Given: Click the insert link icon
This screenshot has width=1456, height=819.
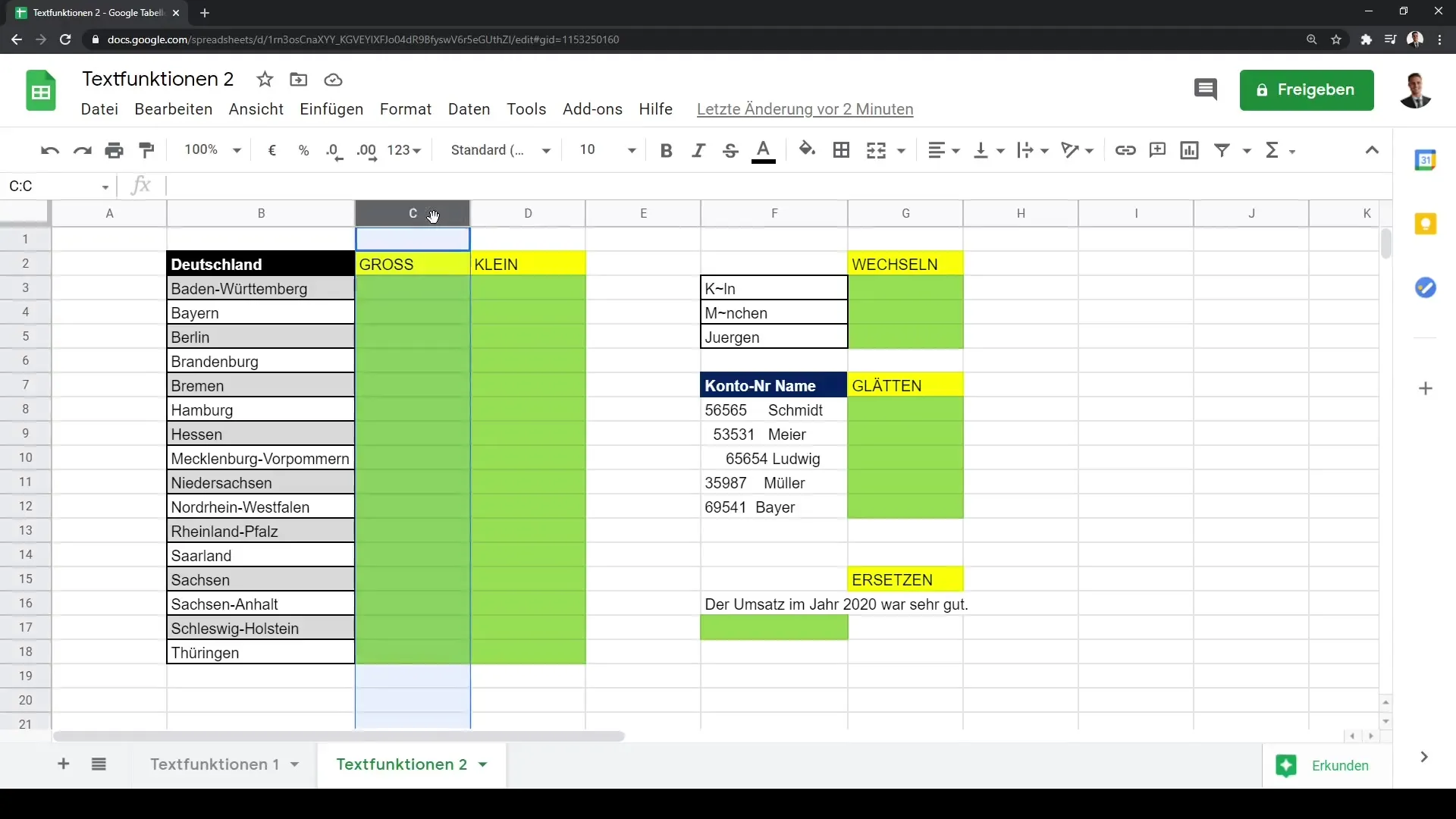Looking at the screenshot, I should (x=1125, y=150).
